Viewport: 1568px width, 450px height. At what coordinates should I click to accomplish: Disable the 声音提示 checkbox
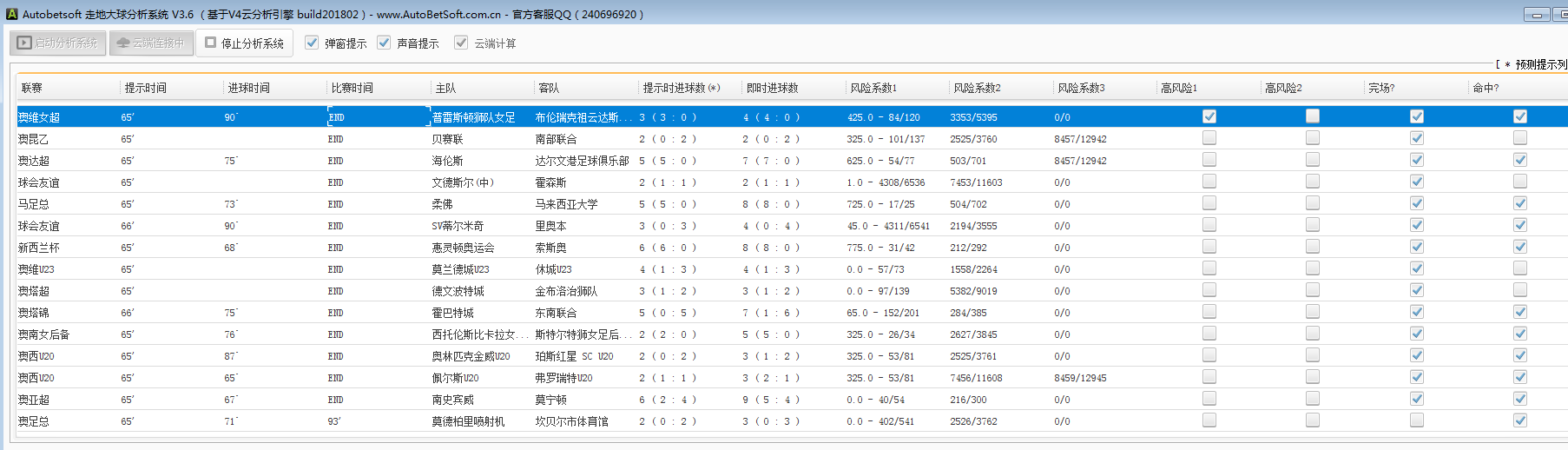coord(384,43)
